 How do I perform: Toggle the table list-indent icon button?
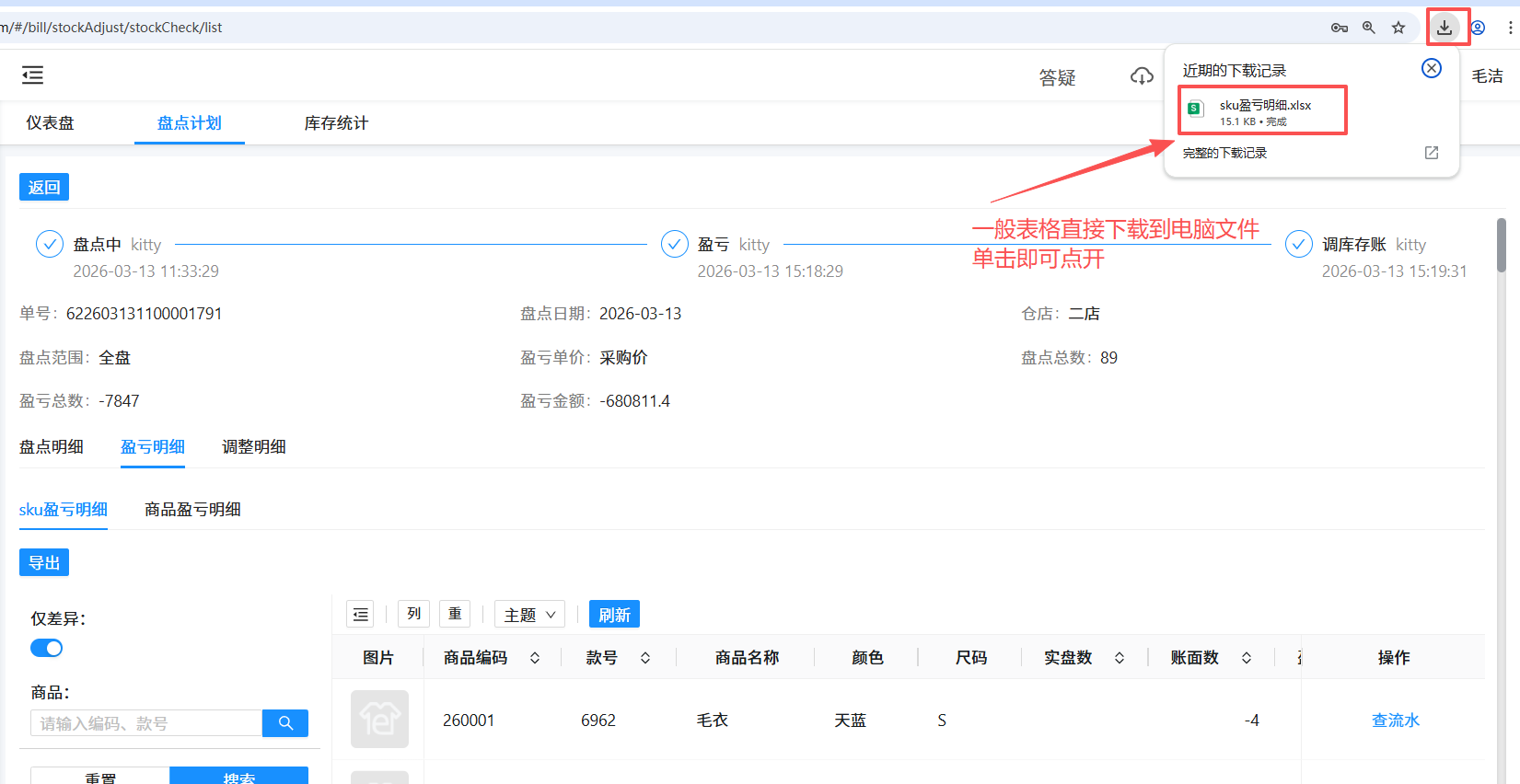coord(361,615)
